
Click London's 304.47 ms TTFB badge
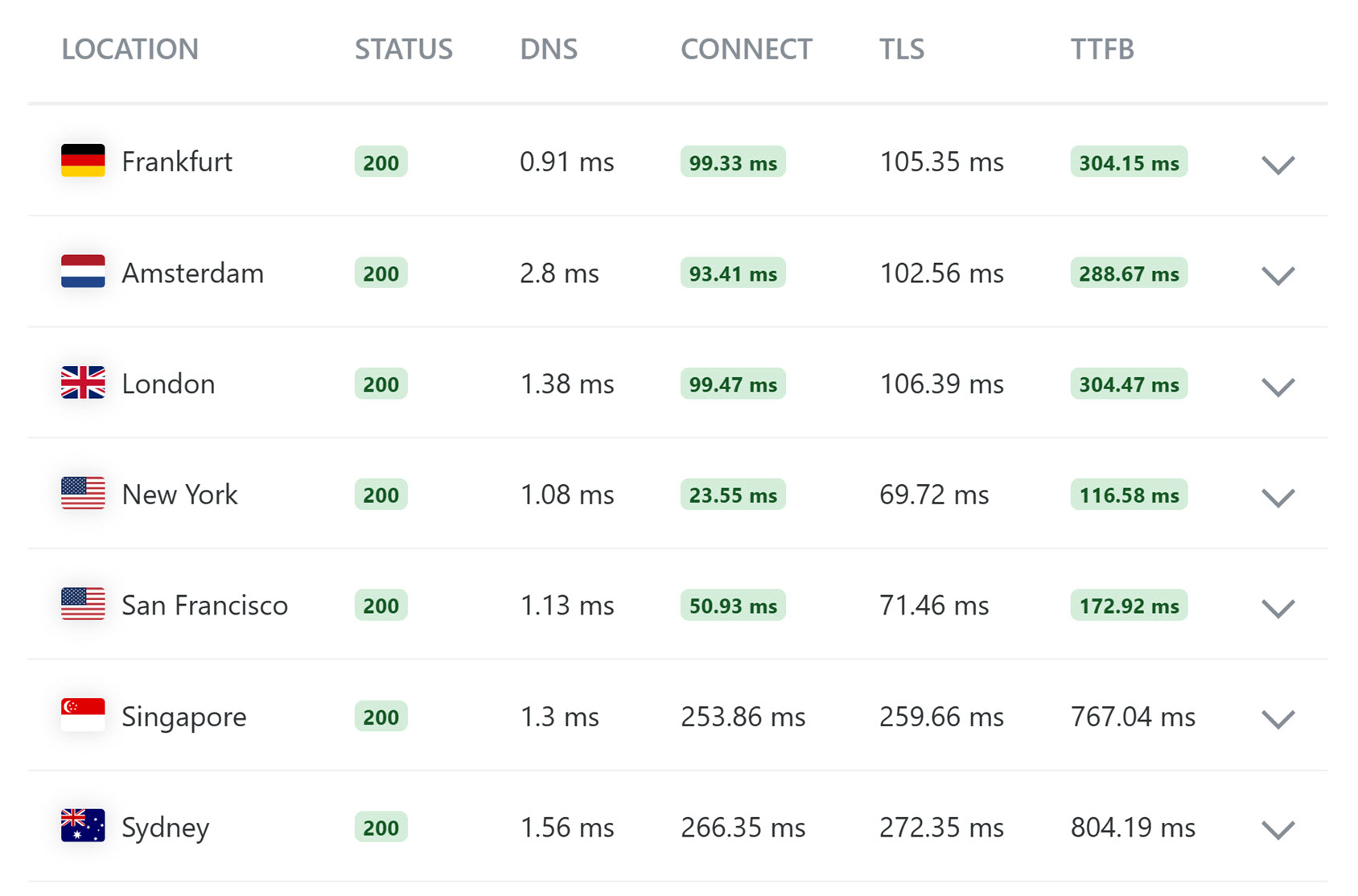point(1128,384)
